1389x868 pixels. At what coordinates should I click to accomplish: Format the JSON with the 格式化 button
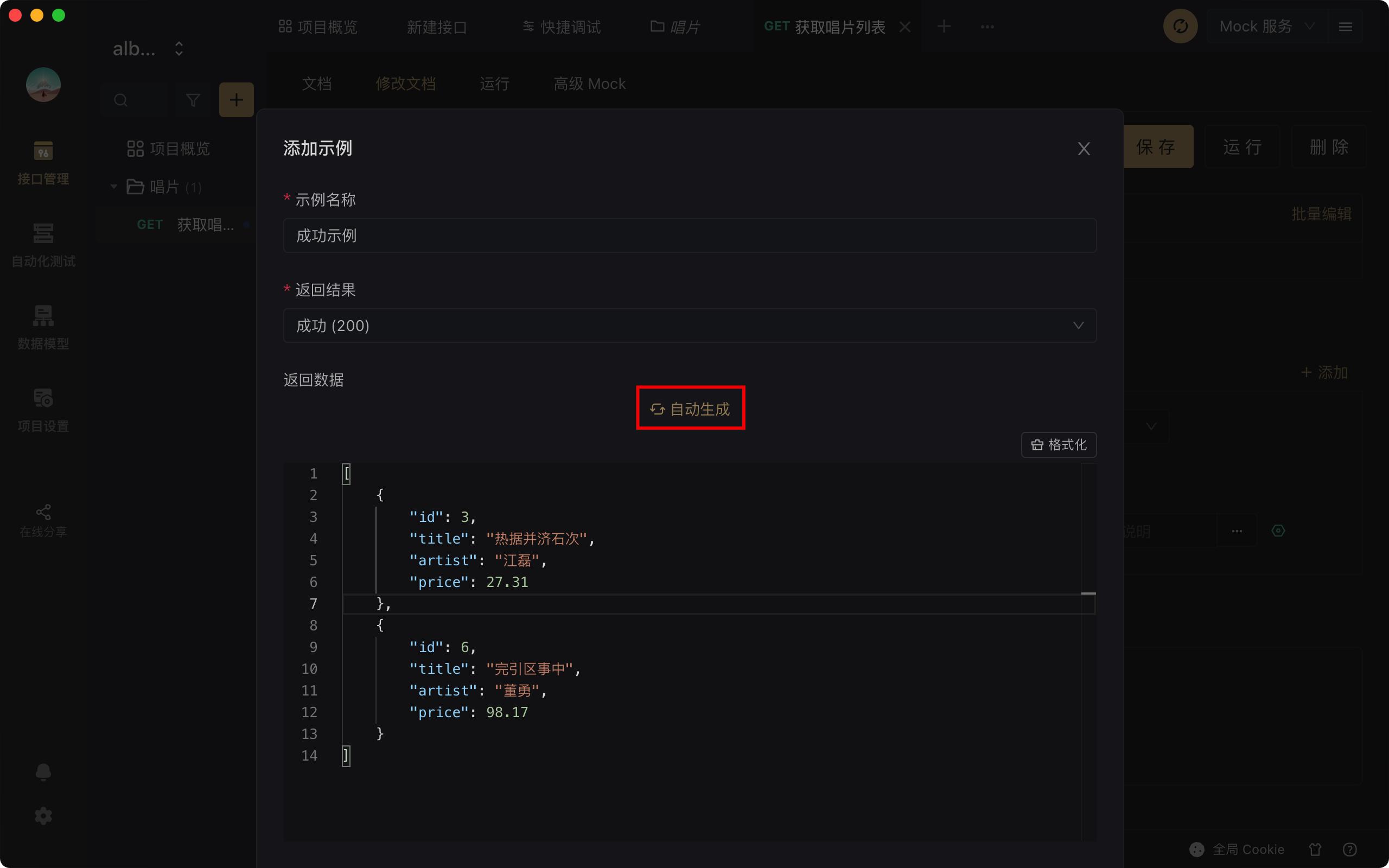[1058, 444]
